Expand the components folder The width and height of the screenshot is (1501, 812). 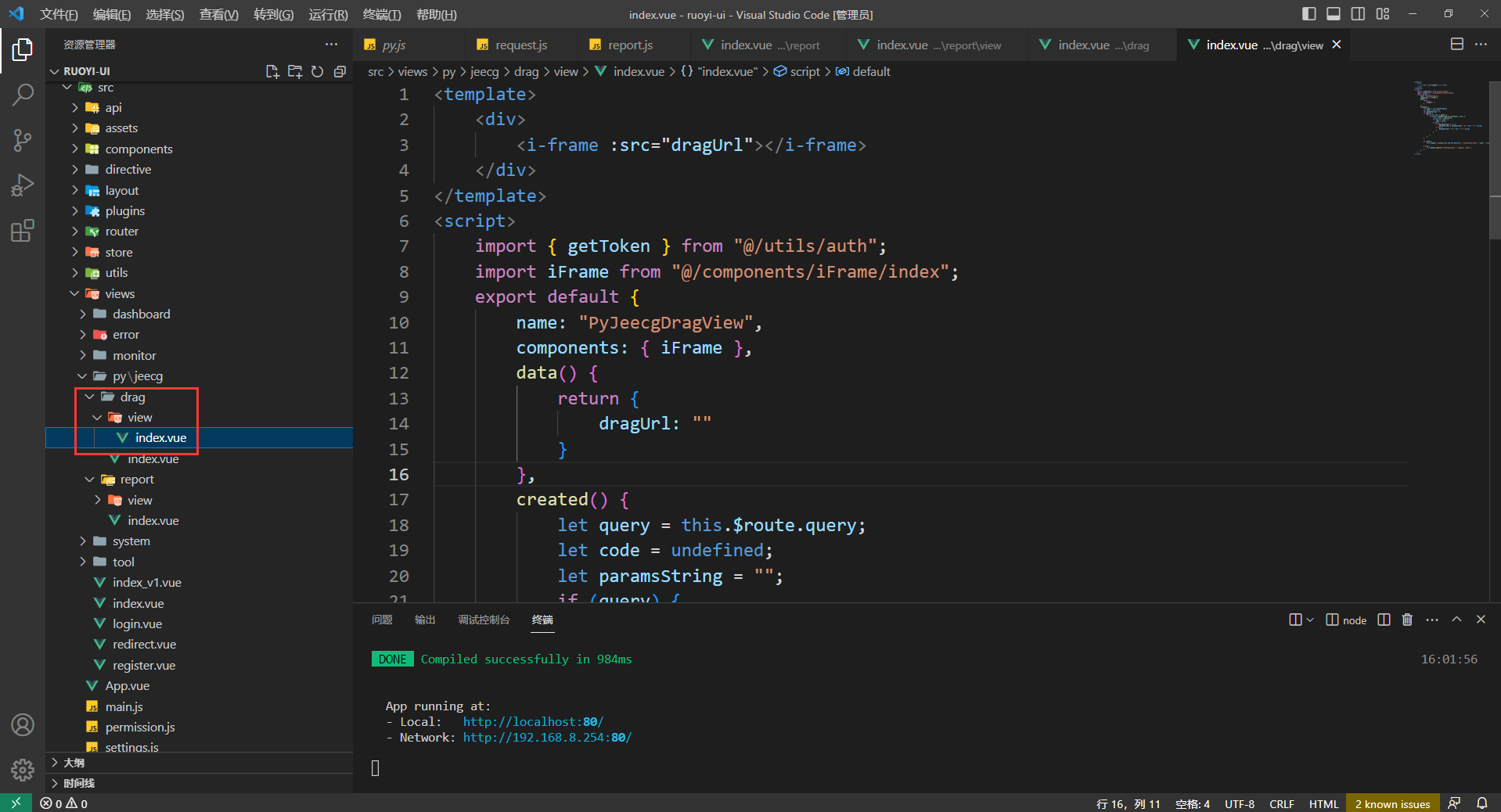coord(75,149)
